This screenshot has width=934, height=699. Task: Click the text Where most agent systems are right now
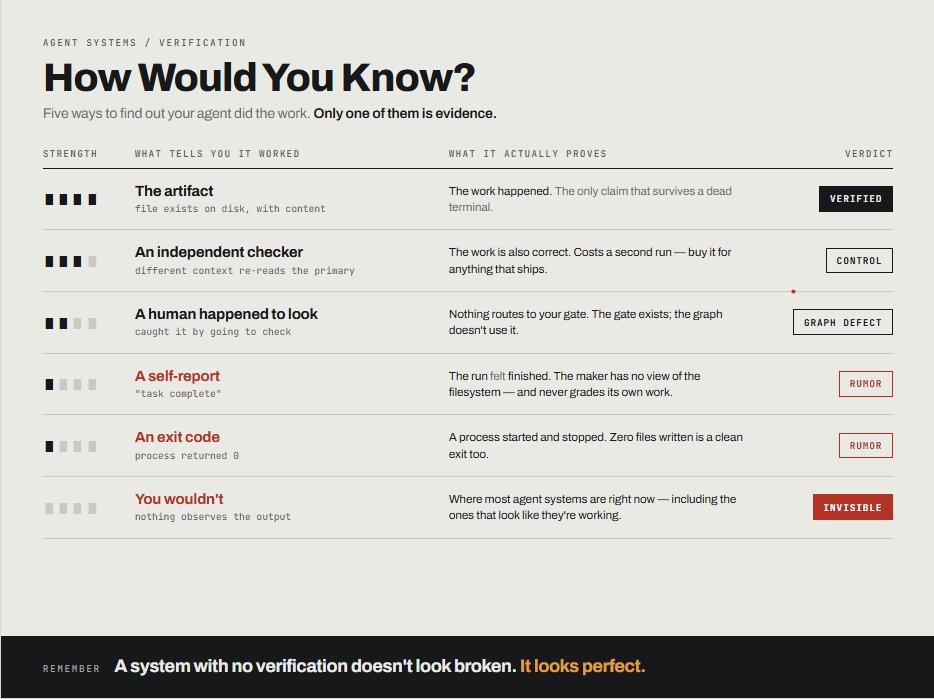tap(552, 499)
